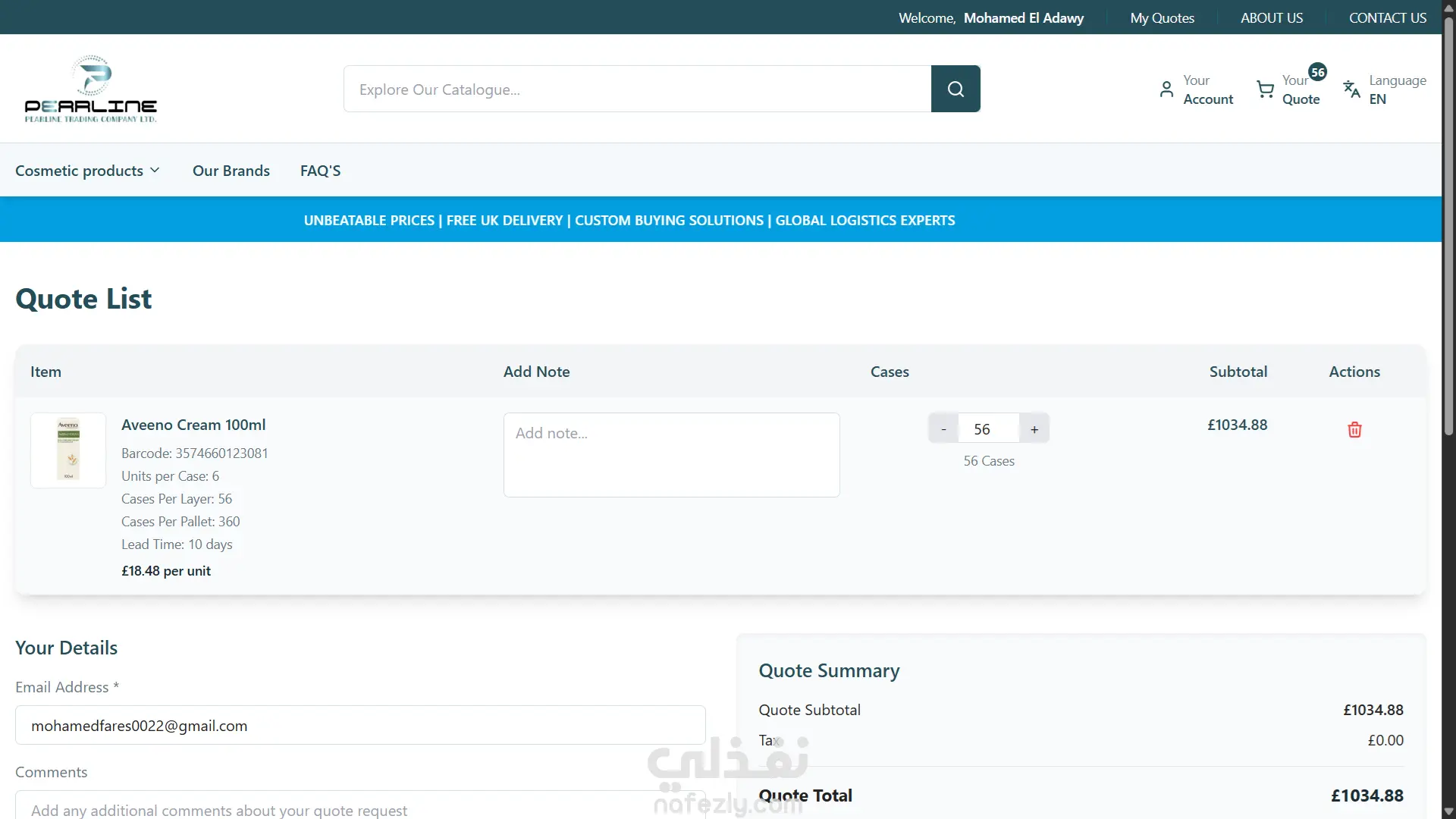The height and width of the screenshot is (819, 1456).
Task: Click the blue promotional banner text
Action: [629, 220]
